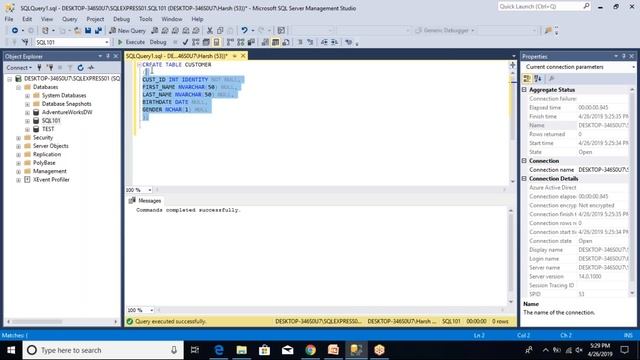Click the Connect plug icon in Object Explorer
Image resolution: width=640 pixels, height=360 pixels.
point(40,68)
